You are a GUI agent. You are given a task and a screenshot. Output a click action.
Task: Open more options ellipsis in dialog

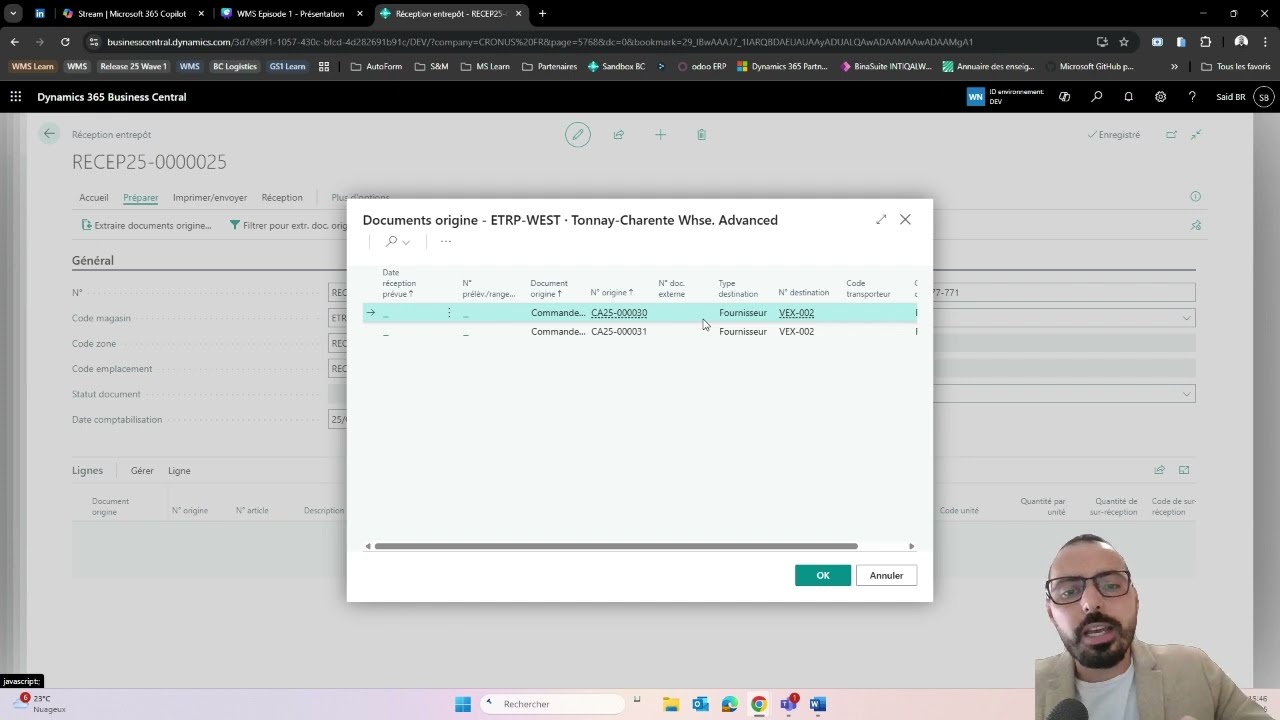[446, 241]
